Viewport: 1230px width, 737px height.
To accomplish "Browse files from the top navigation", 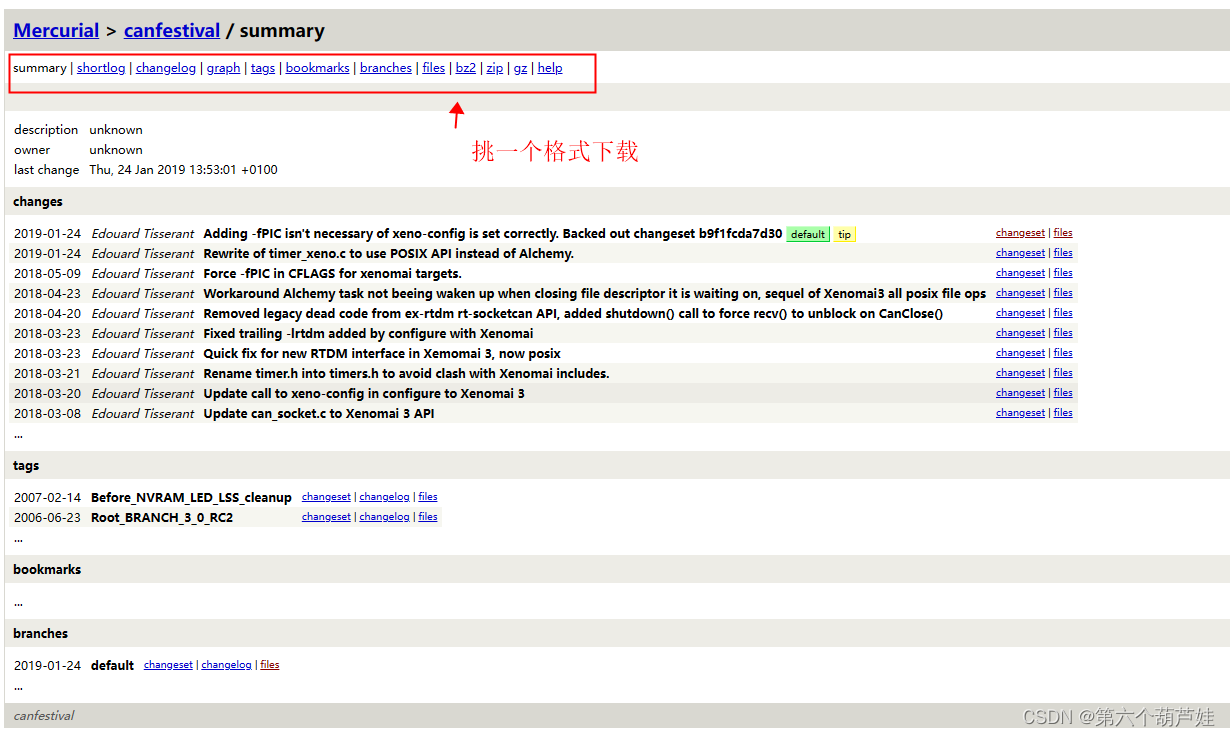I will (434, 68).
